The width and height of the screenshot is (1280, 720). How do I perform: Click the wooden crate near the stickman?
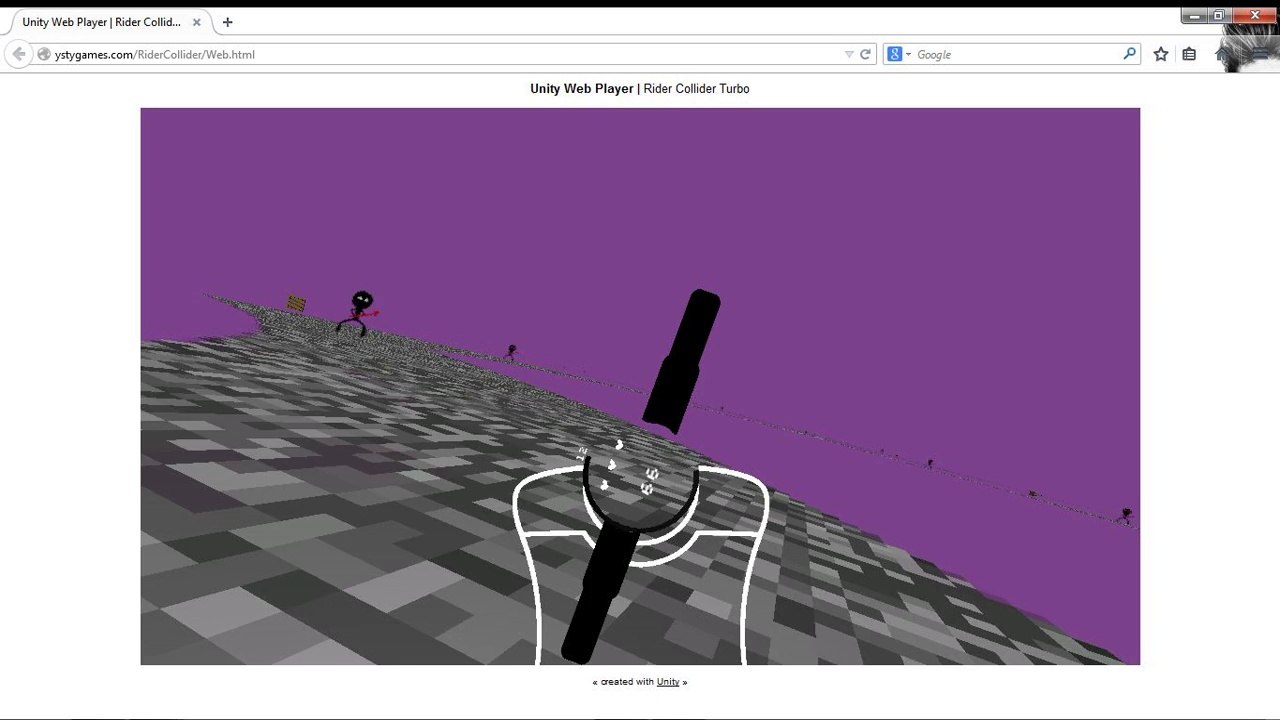point(297,302)
